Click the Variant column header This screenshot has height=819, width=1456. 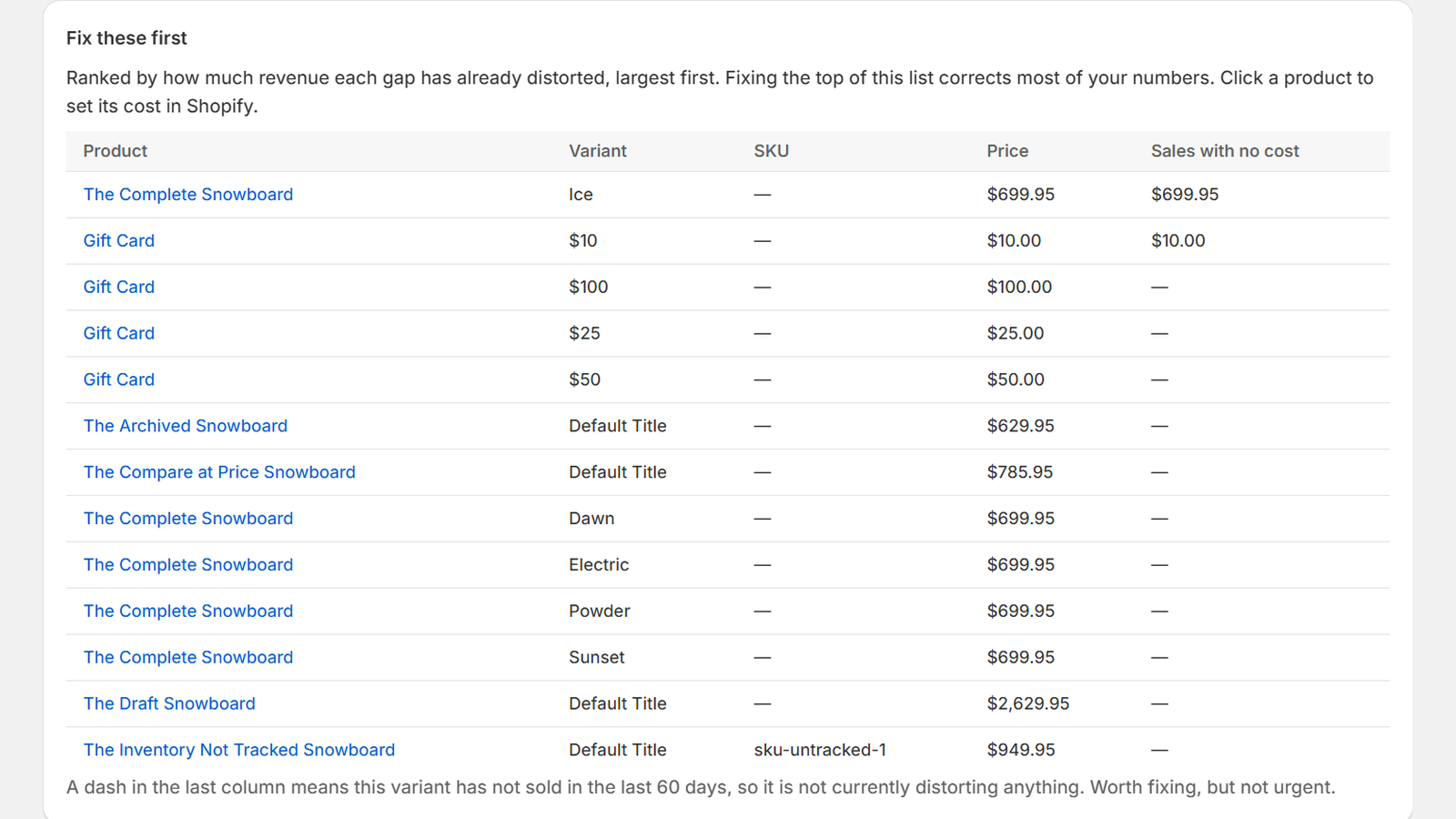point(598,151)
